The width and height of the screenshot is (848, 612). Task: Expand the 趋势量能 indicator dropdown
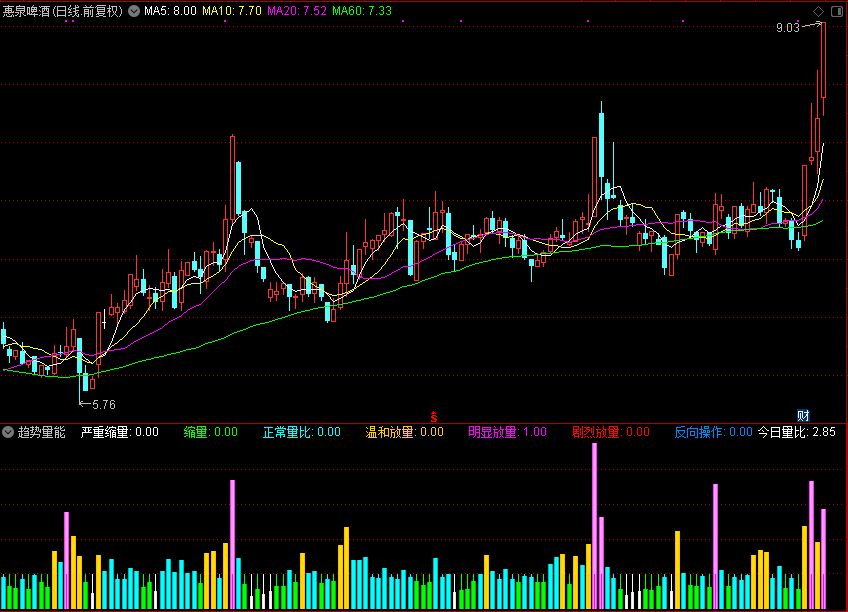click(8, 432)
